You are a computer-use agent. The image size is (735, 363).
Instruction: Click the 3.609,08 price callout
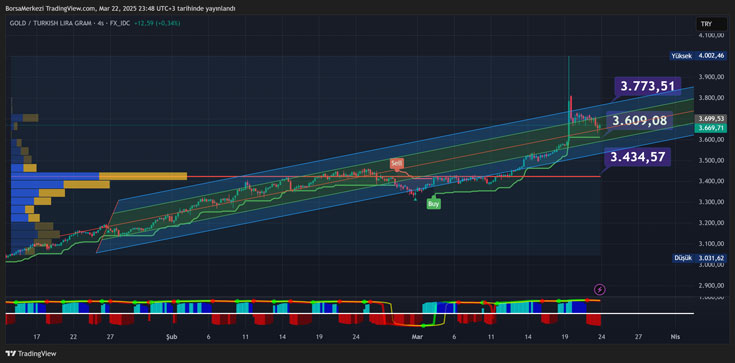(639, 121)
